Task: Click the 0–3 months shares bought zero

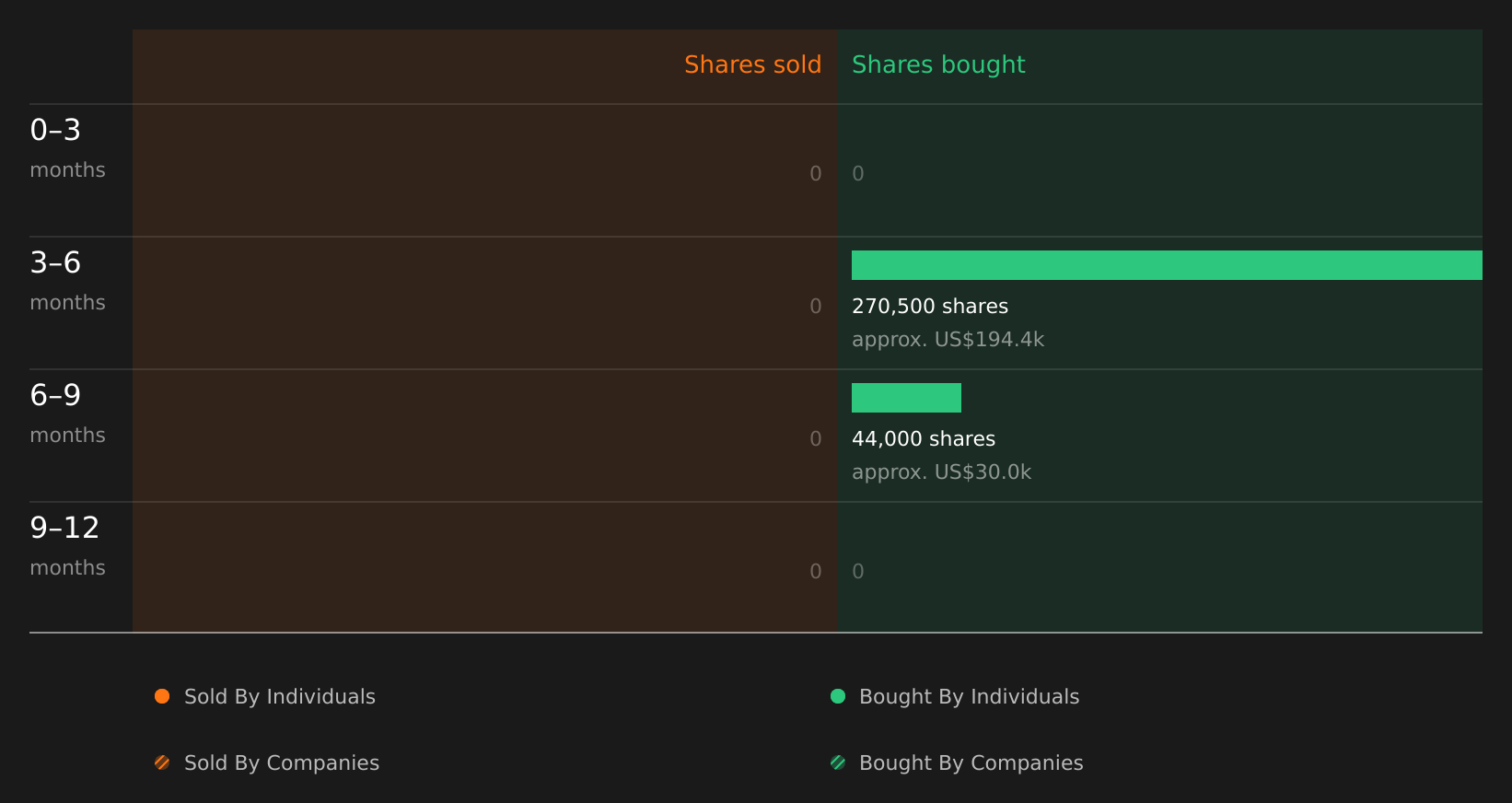Action: tap(858, 174)
